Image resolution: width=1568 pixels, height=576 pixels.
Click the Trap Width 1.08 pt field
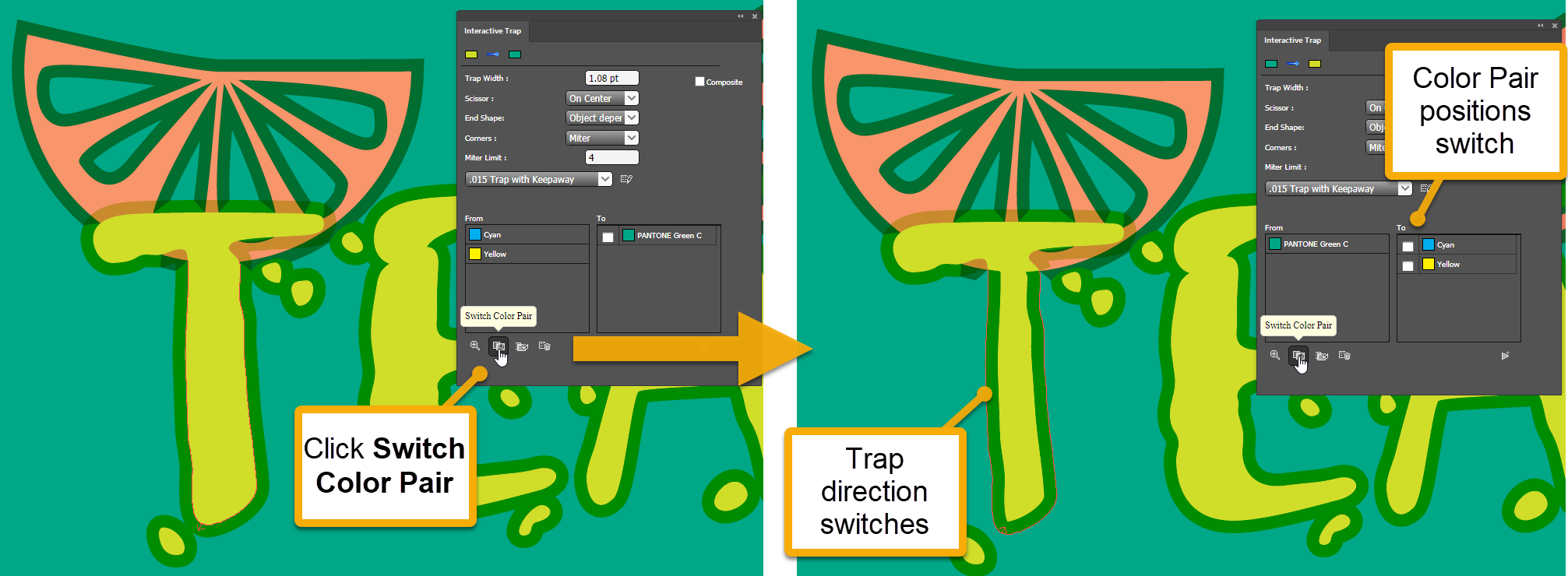(611, 79)
